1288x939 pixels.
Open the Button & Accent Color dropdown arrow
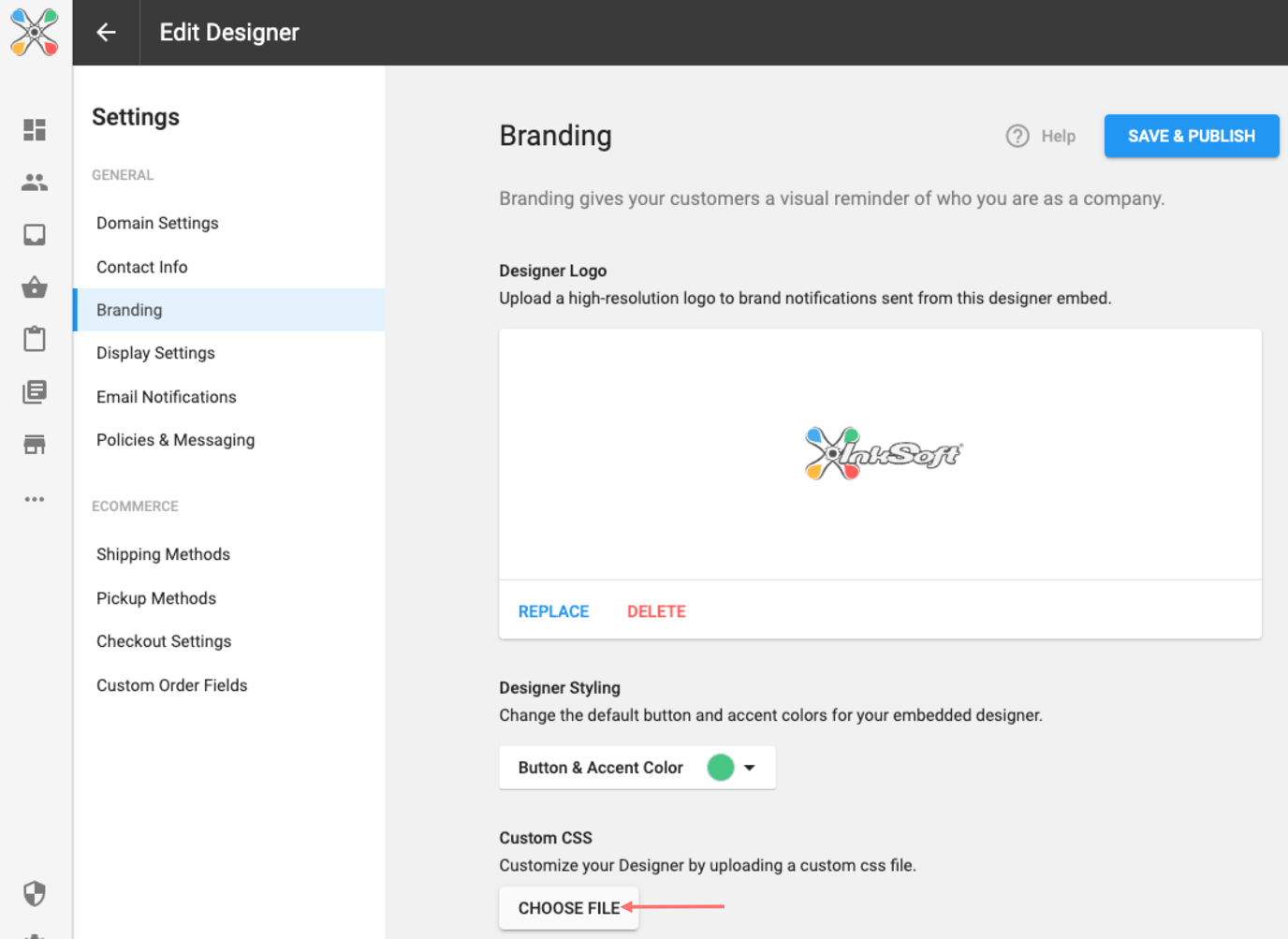(749, 768)
